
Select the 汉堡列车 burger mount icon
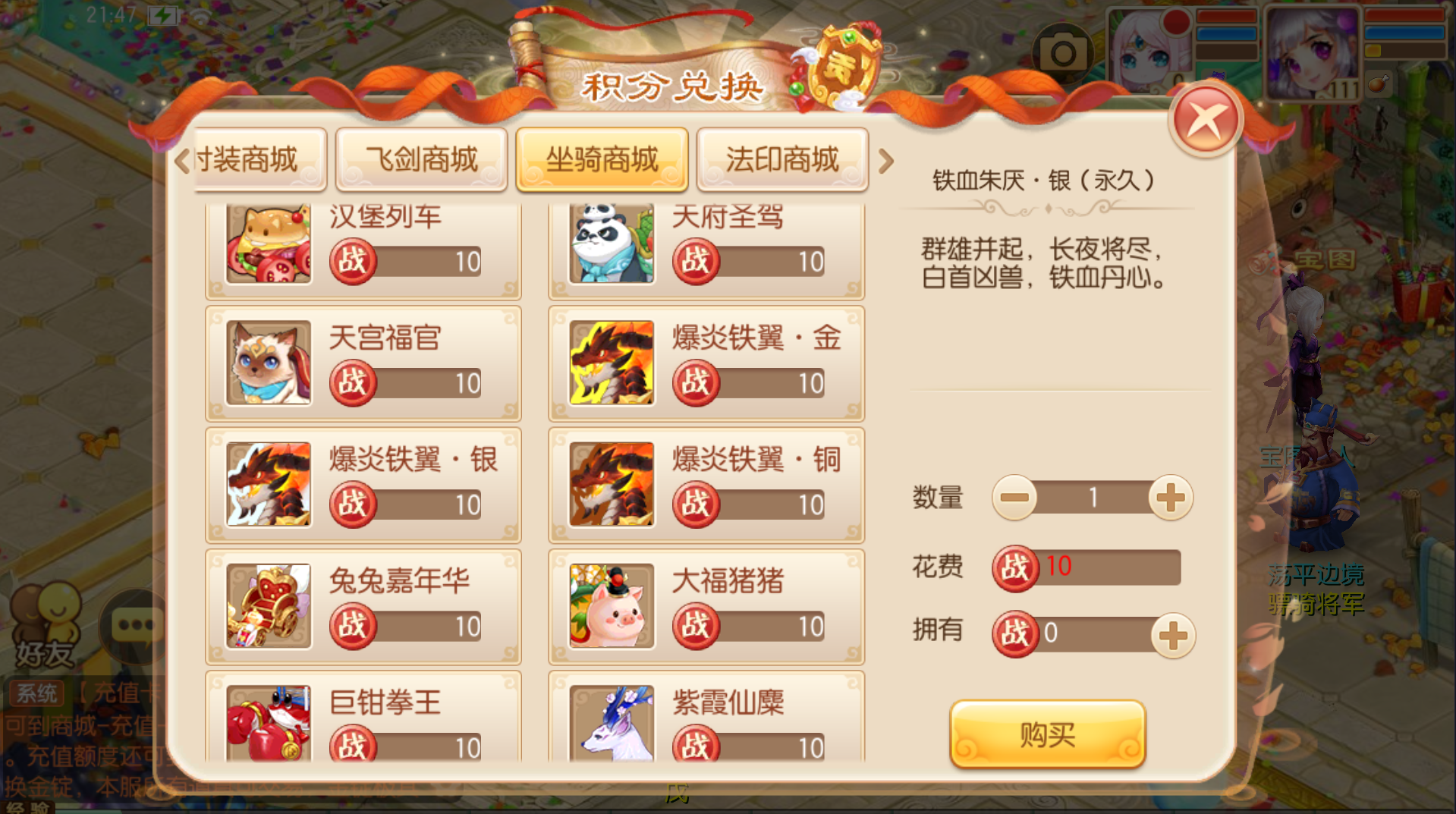269,244
